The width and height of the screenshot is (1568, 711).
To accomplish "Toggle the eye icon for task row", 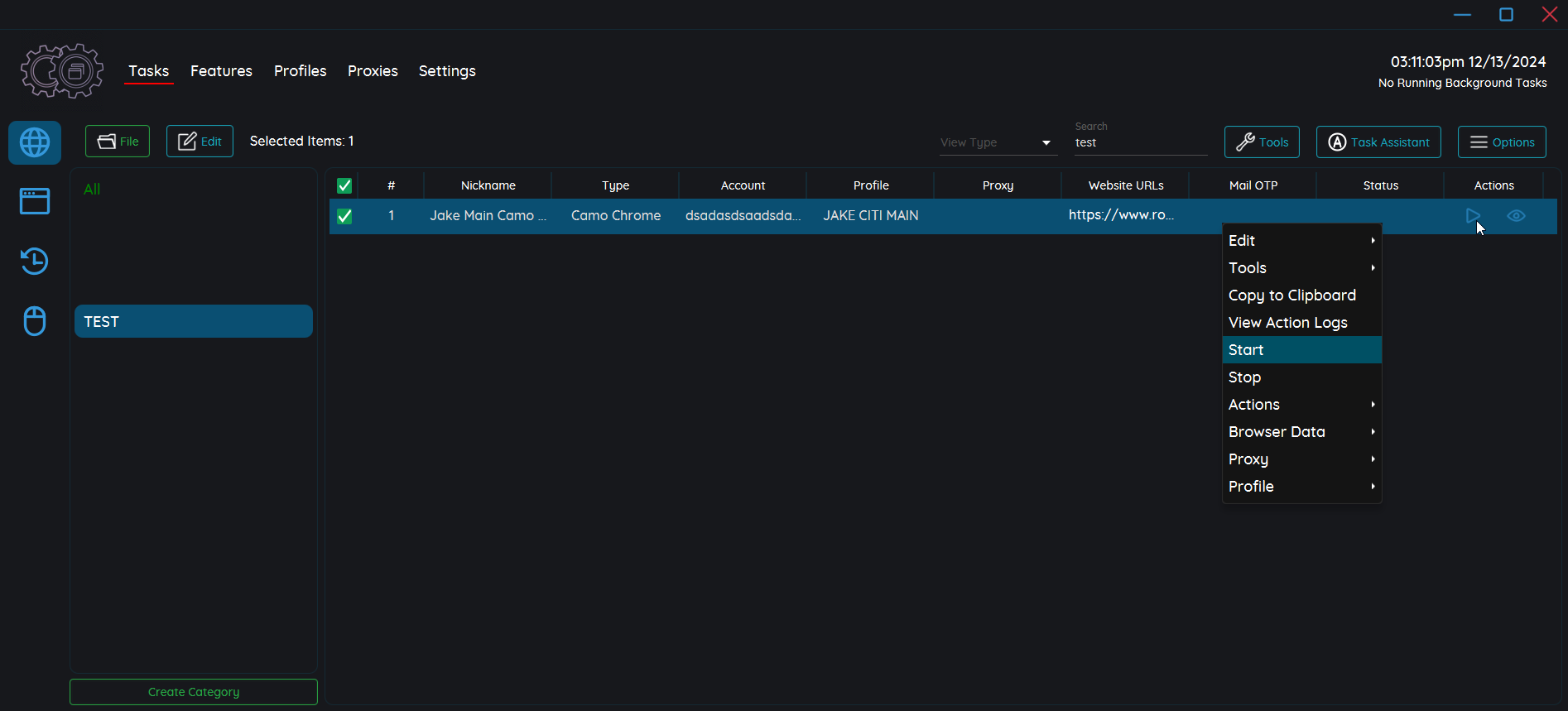I will [1516, 216].
